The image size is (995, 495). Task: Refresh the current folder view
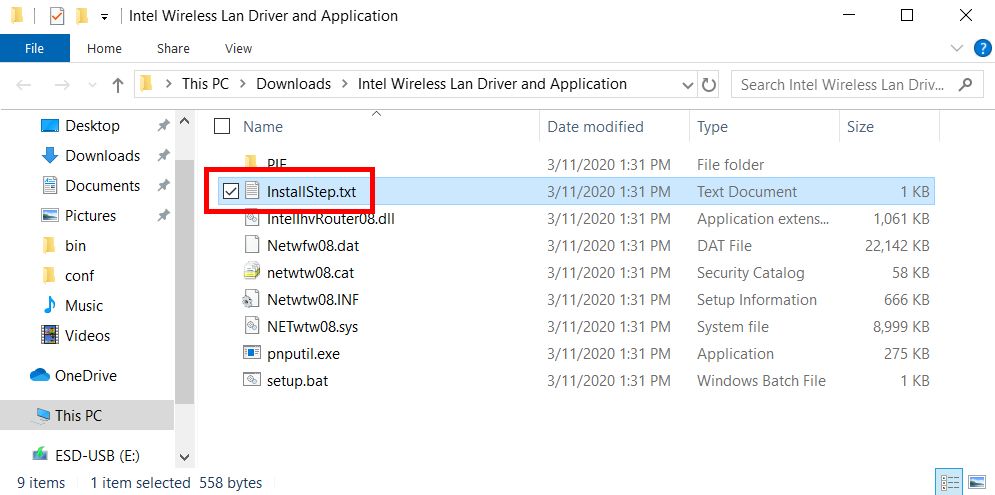coord(708,84)
